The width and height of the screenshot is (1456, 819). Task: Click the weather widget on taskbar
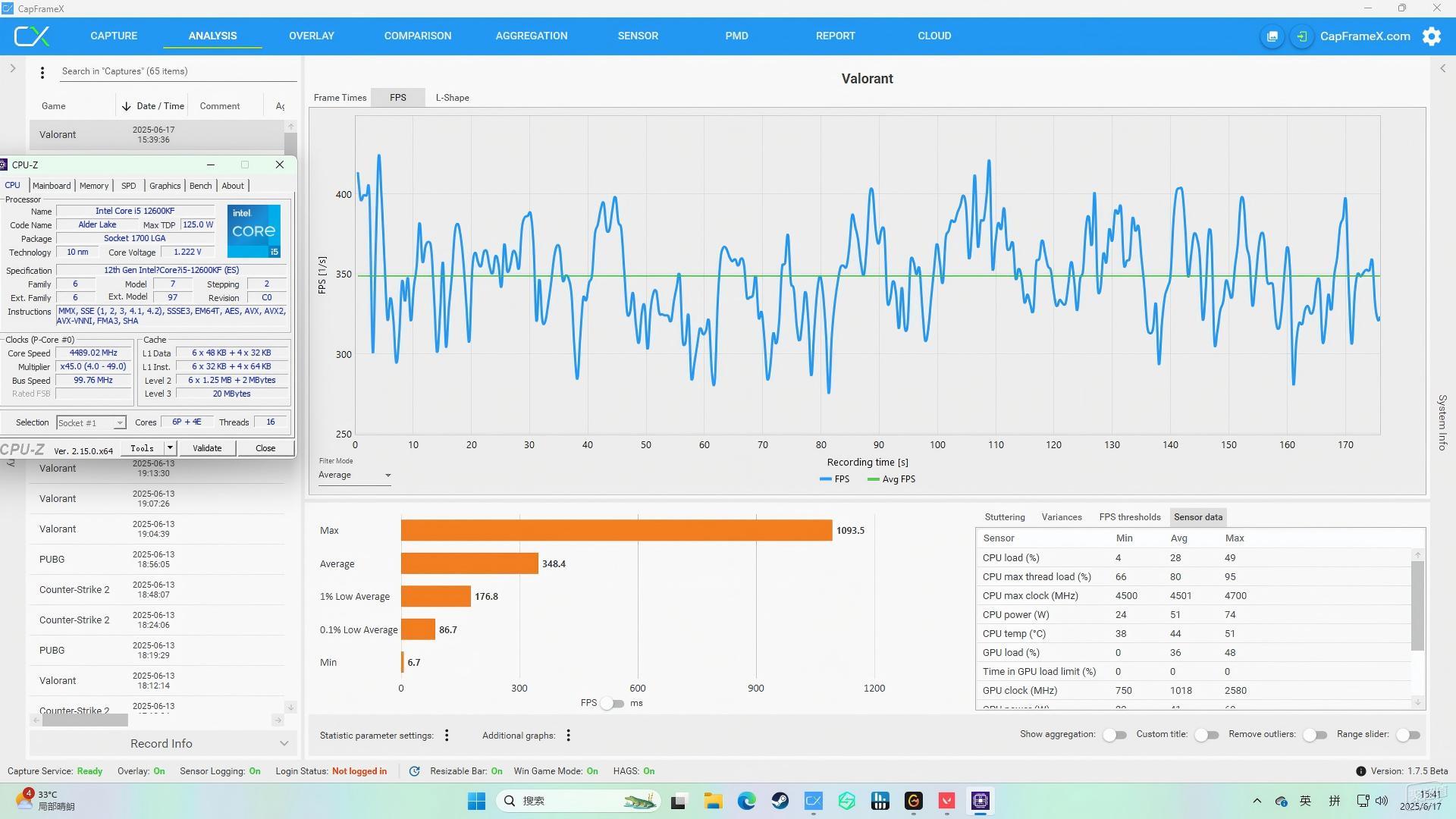(x=45, y=800)
